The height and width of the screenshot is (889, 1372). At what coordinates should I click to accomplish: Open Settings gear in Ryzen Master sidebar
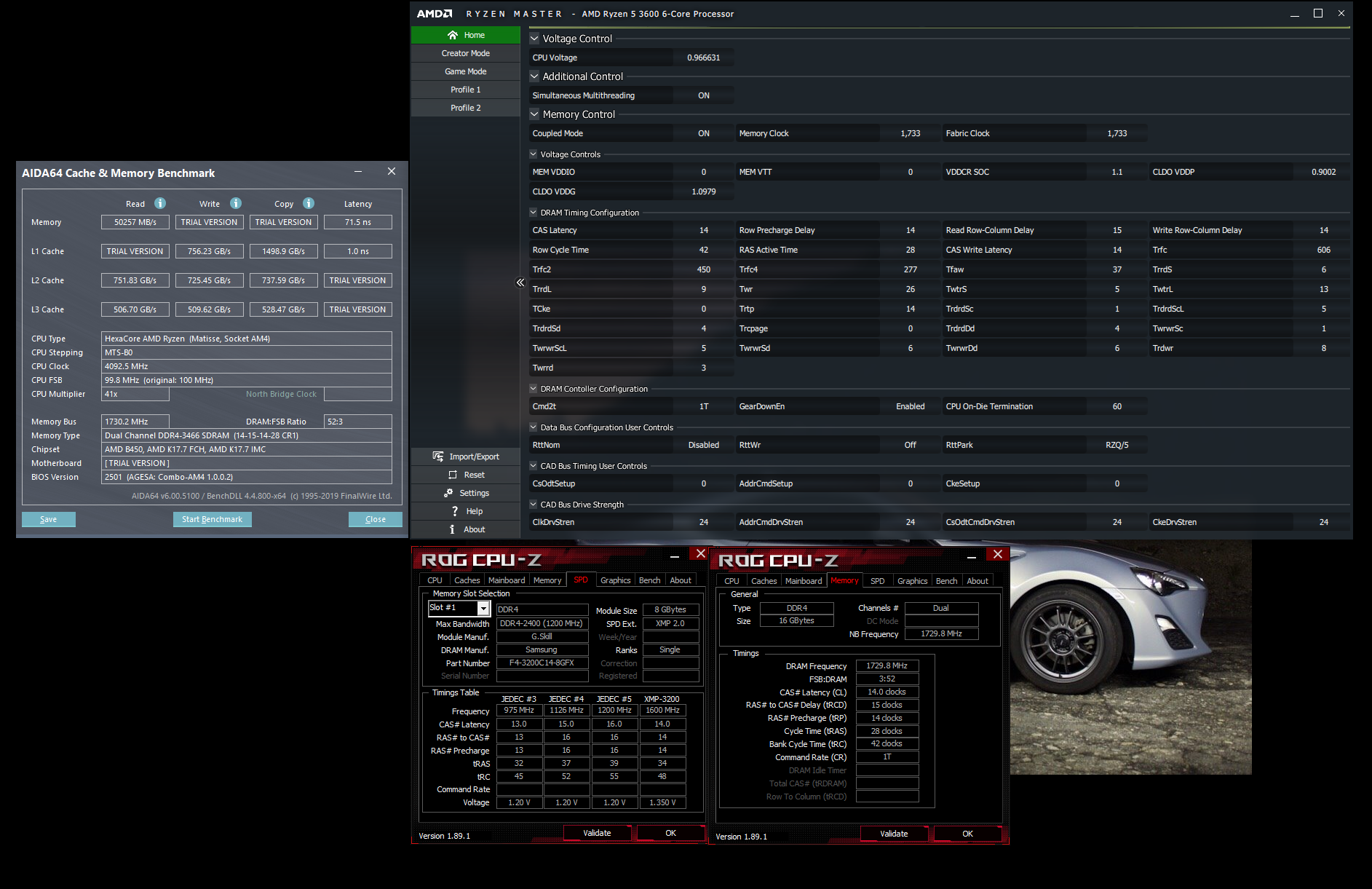click(448, 493)
